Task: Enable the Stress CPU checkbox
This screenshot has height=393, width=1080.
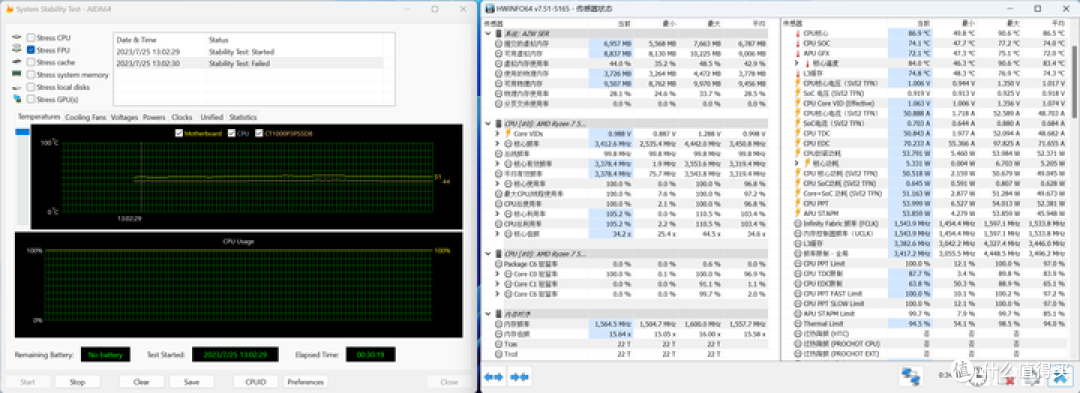Action: (30, 38)
